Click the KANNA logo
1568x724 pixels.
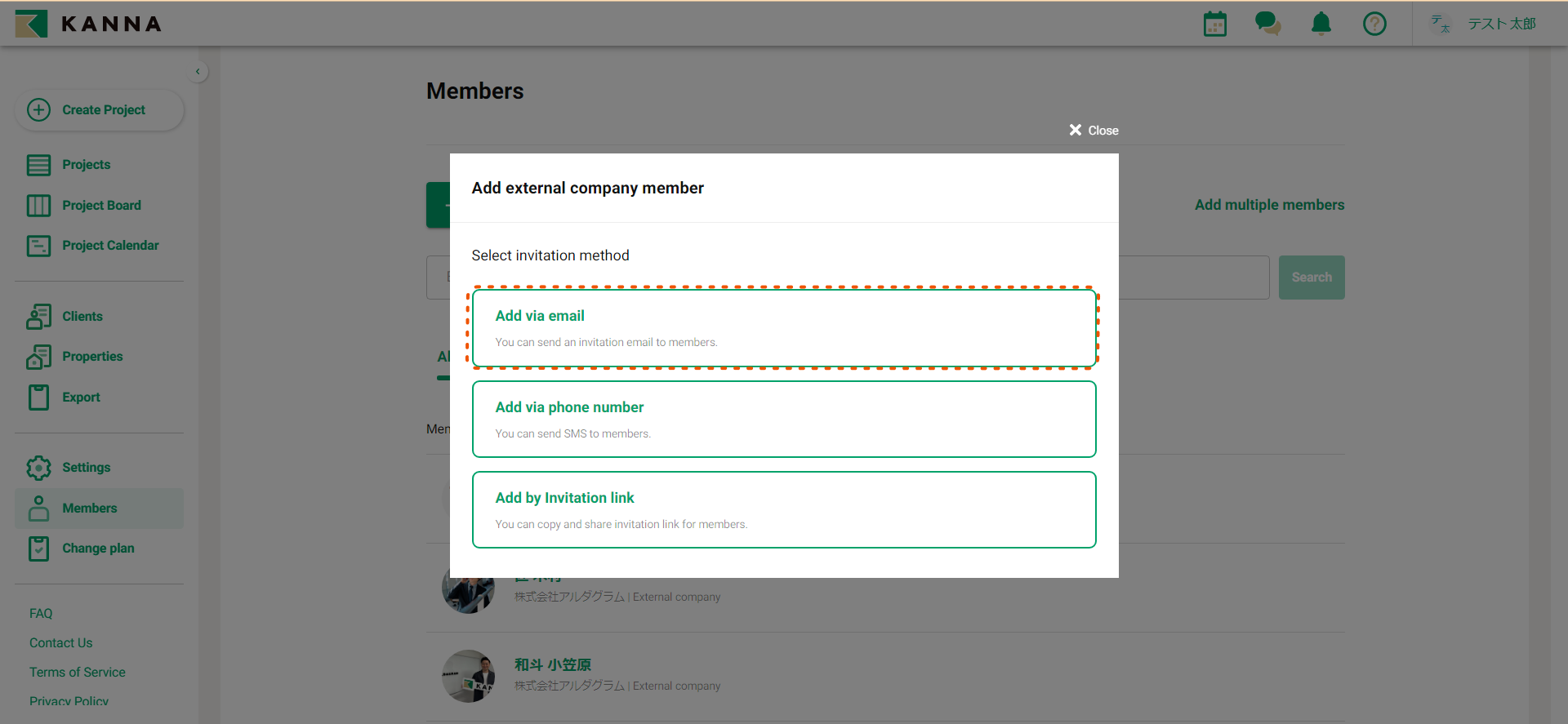coord(88,24)
